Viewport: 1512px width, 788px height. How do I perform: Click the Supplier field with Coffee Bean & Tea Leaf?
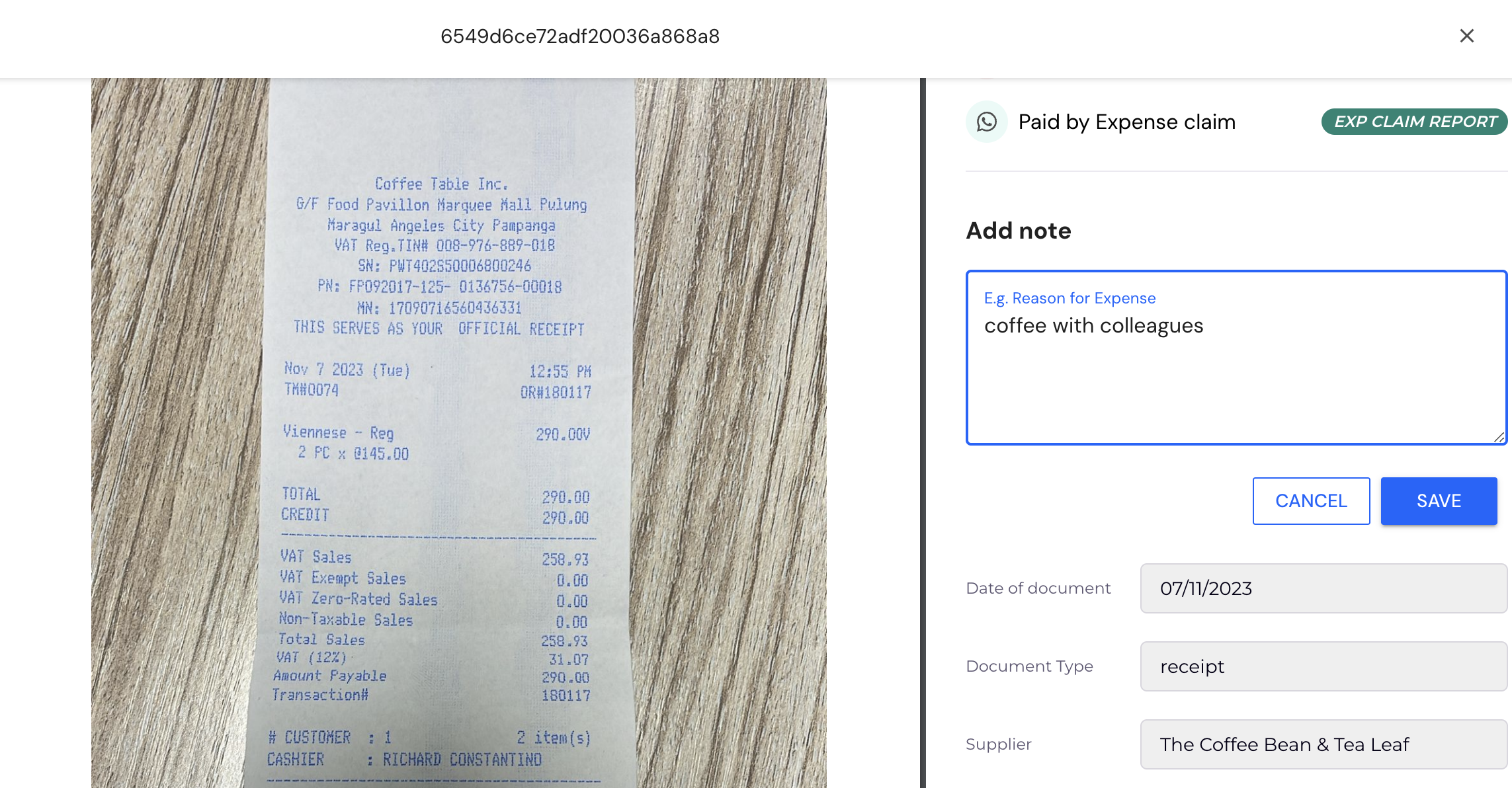click(x=1323, y=744)
